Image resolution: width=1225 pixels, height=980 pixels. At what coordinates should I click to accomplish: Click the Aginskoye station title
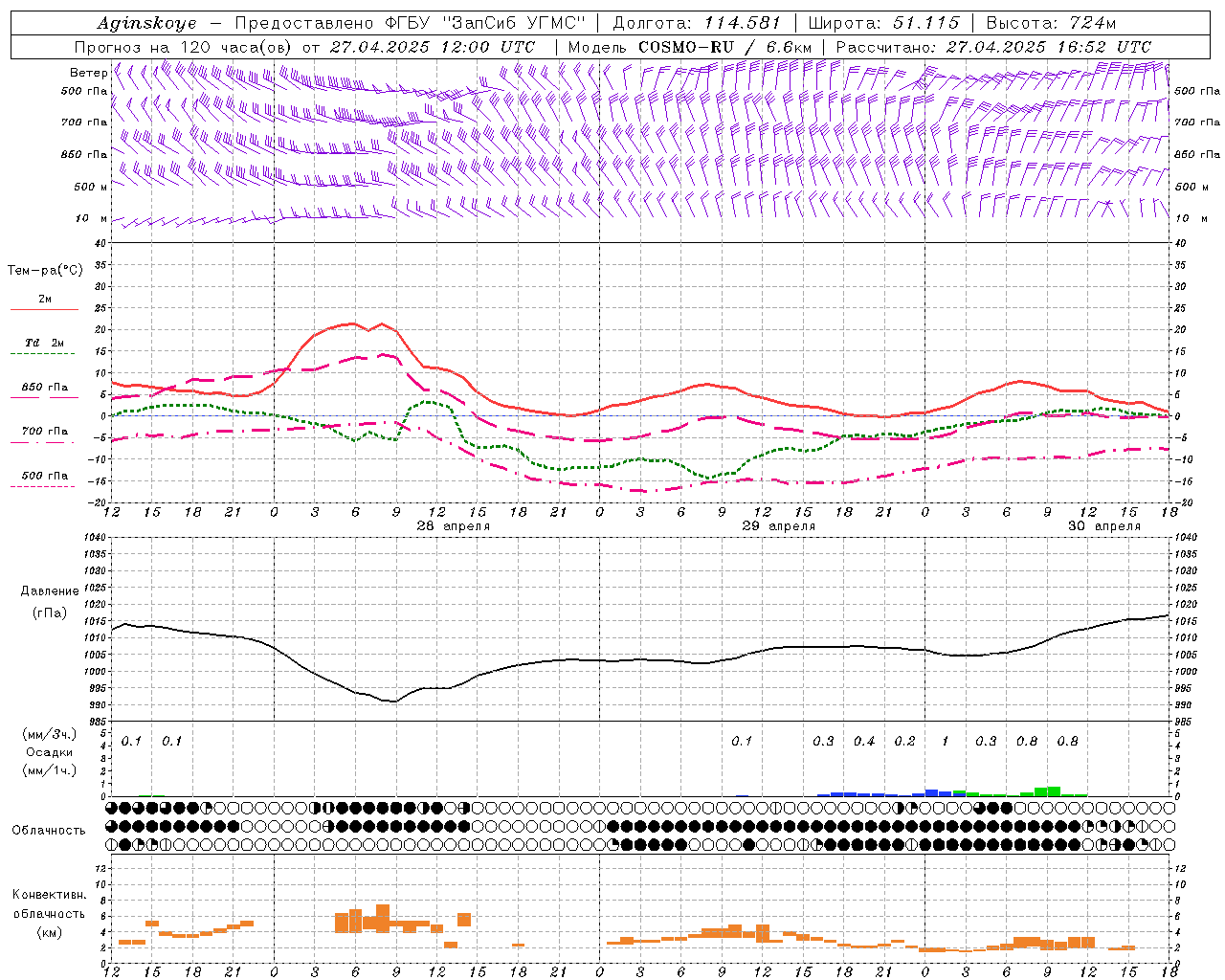point(146,23)
